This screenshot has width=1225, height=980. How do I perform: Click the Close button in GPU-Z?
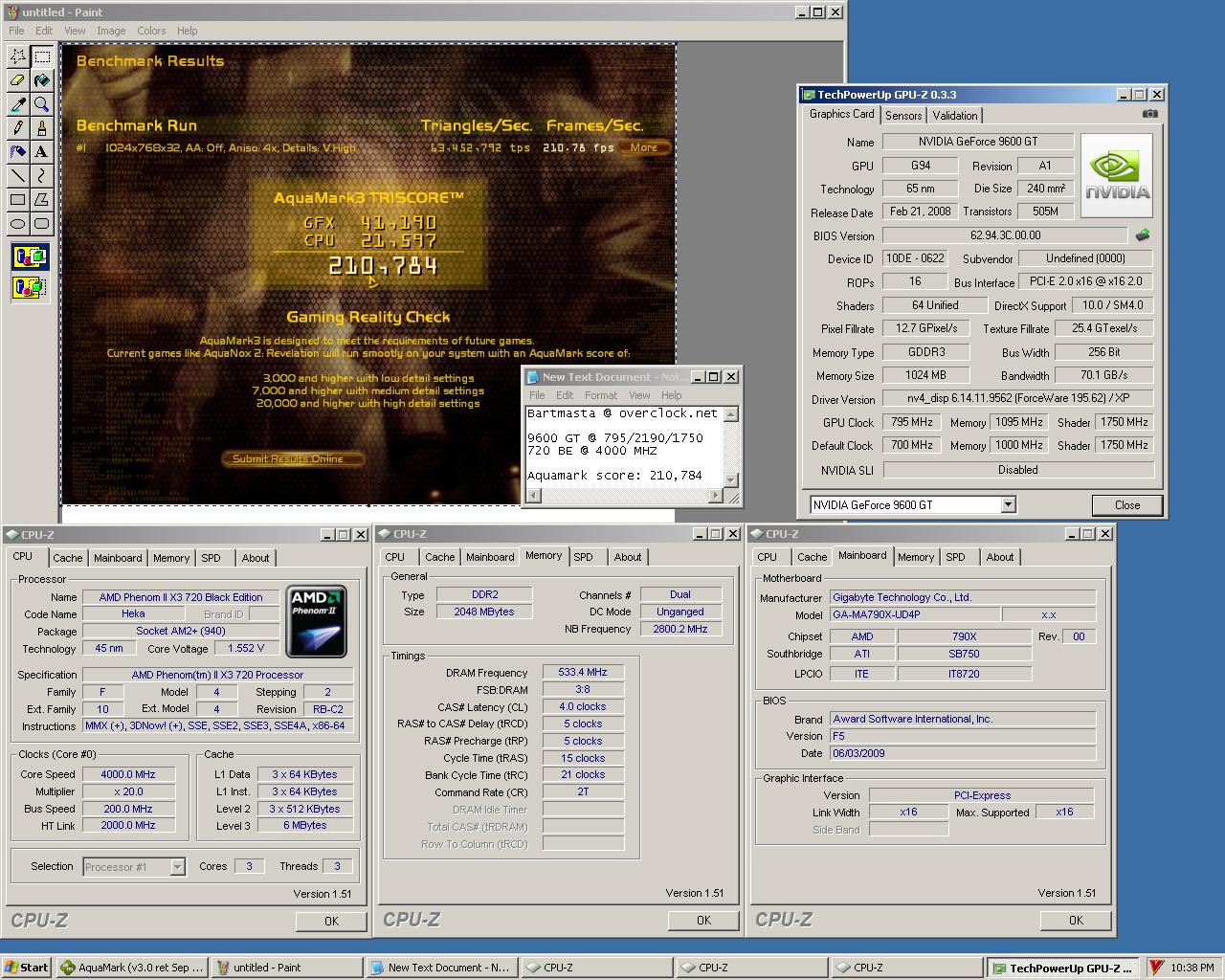pyautogui.click(x=1127, y=505)
